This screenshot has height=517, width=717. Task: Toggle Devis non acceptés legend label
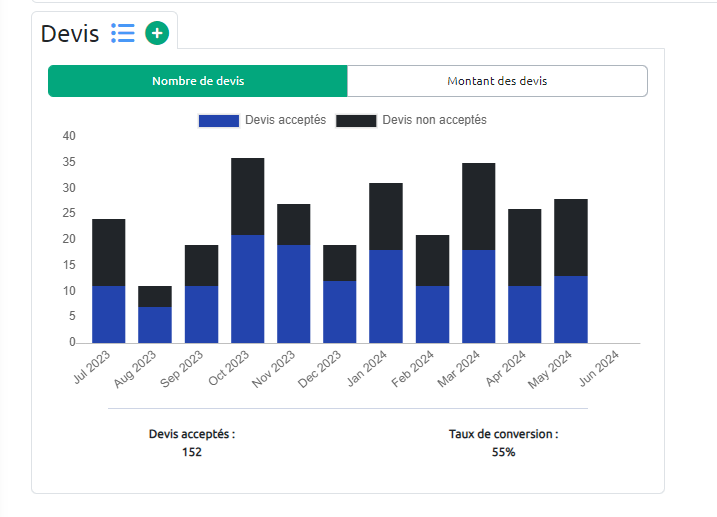(x=434, y=120)
